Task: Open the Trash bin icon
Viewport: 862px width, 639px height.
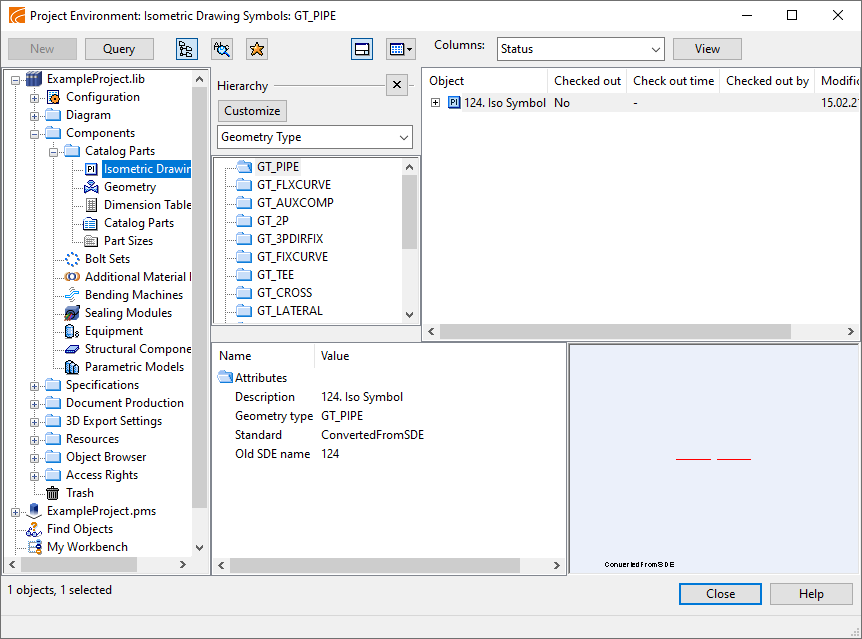Action: 53,493
